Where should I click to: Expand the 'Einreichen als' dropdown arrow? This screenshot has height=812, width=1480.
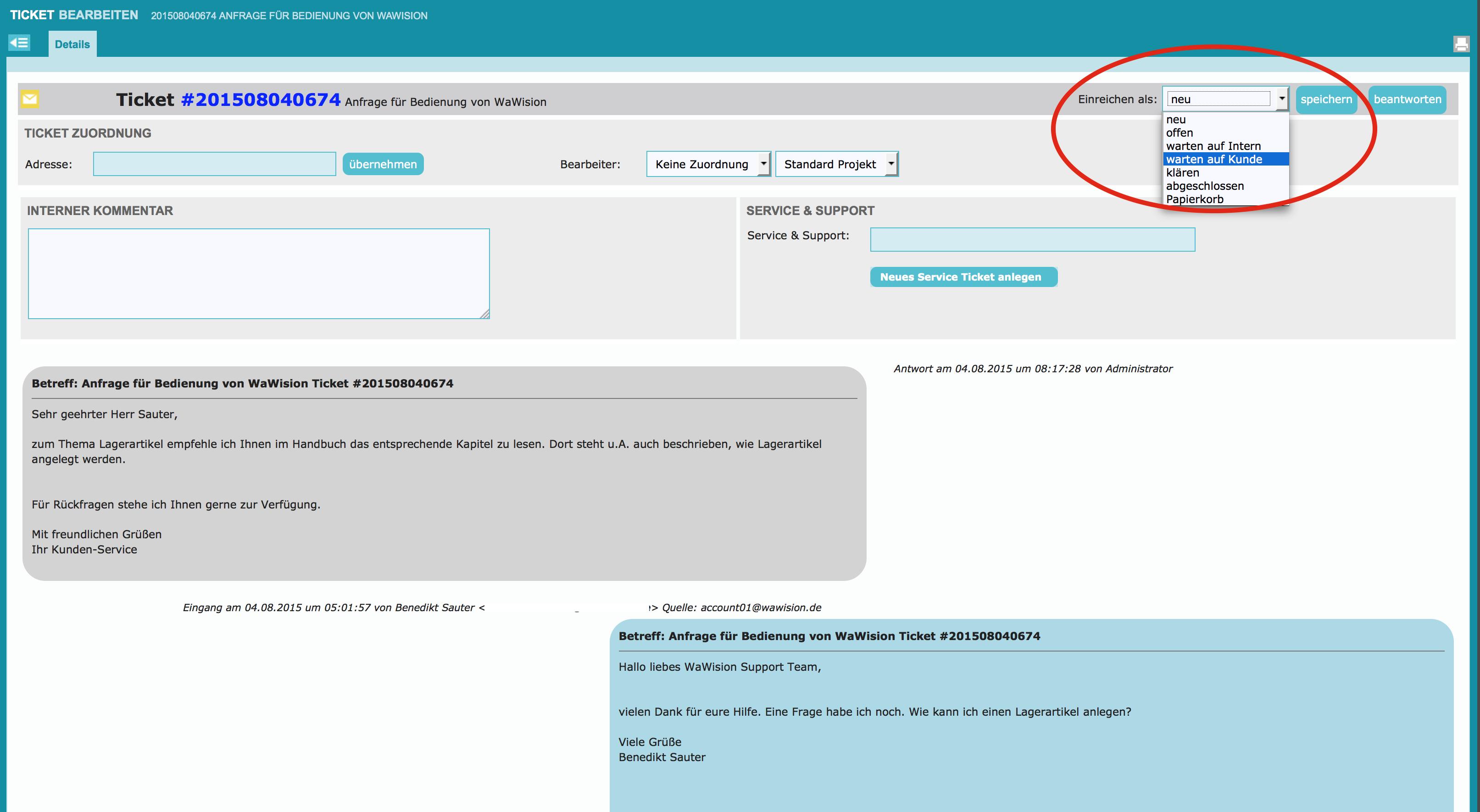1281,99
